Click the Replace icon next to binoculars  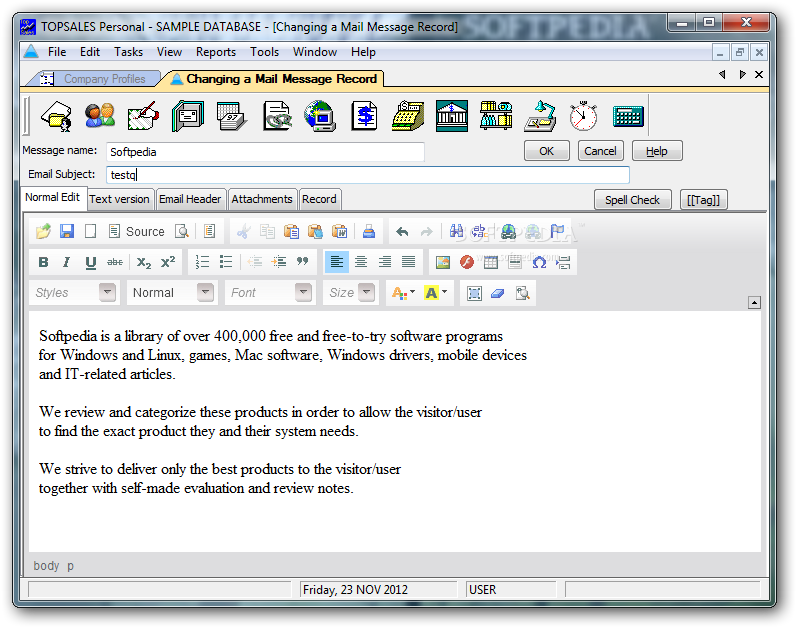(480, 231)
